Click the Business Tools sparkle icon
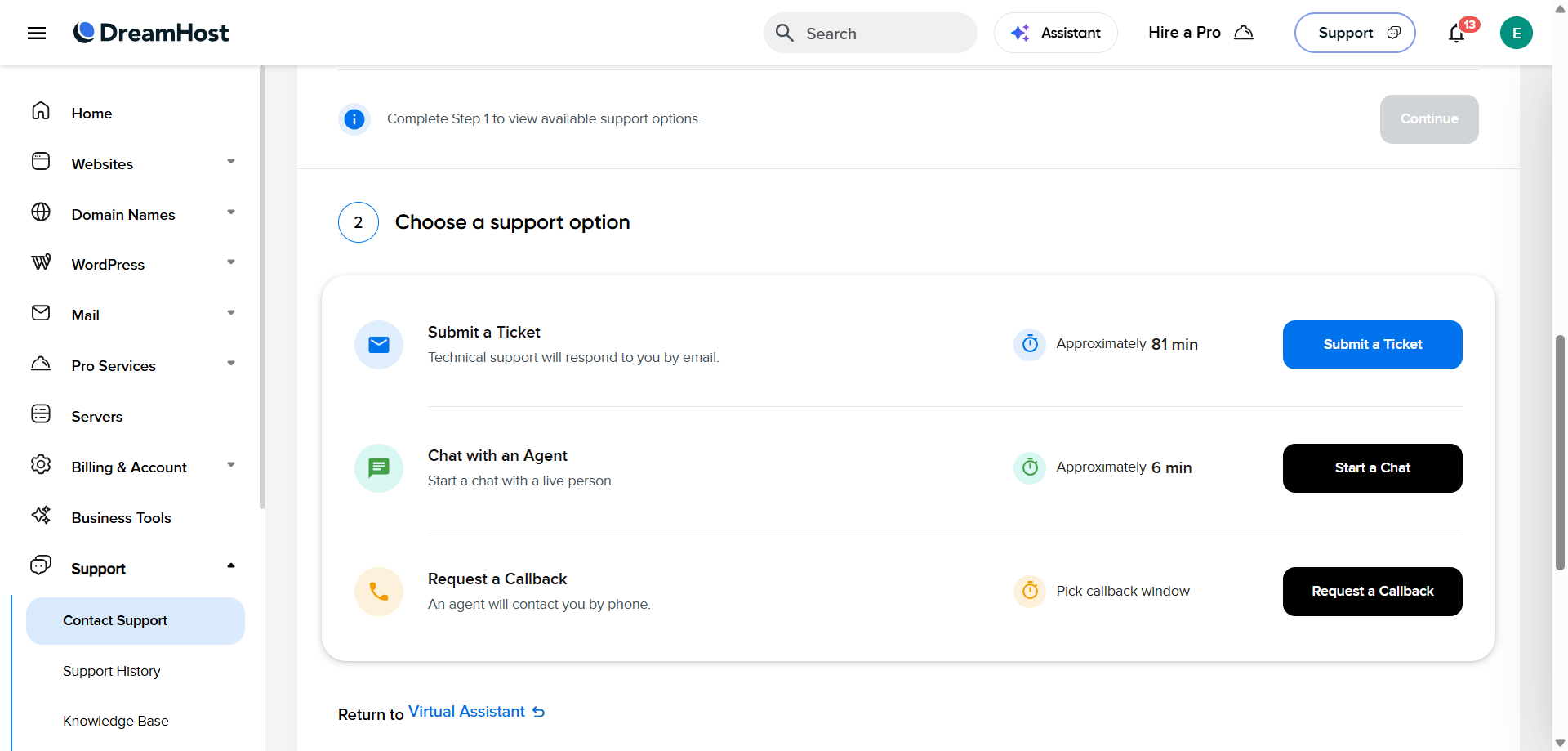 pyautogui.click(x=41, y=515)
